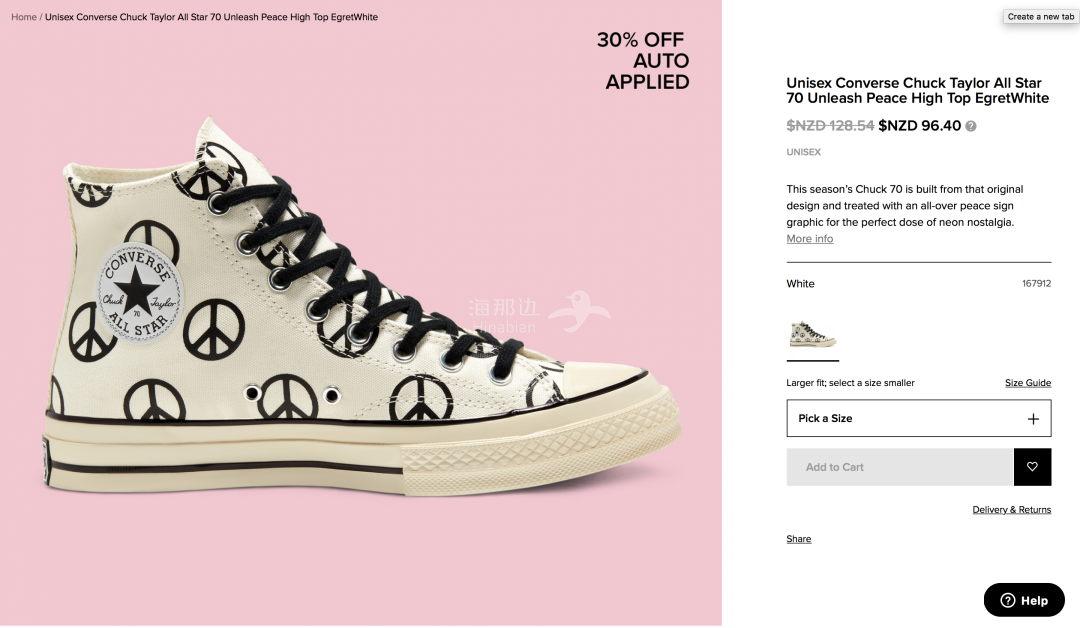Open Delivery & Returns link
Screen dimensions: 1080x628
(x=1011, y=510)
